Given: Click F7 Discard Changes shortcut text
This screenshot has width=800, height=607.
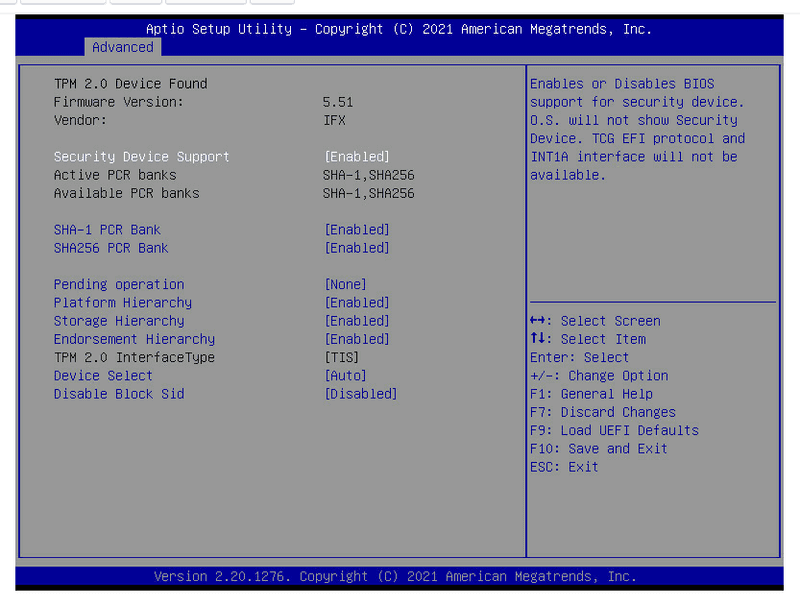Looking at the screenshot, I should click(602, 411).
